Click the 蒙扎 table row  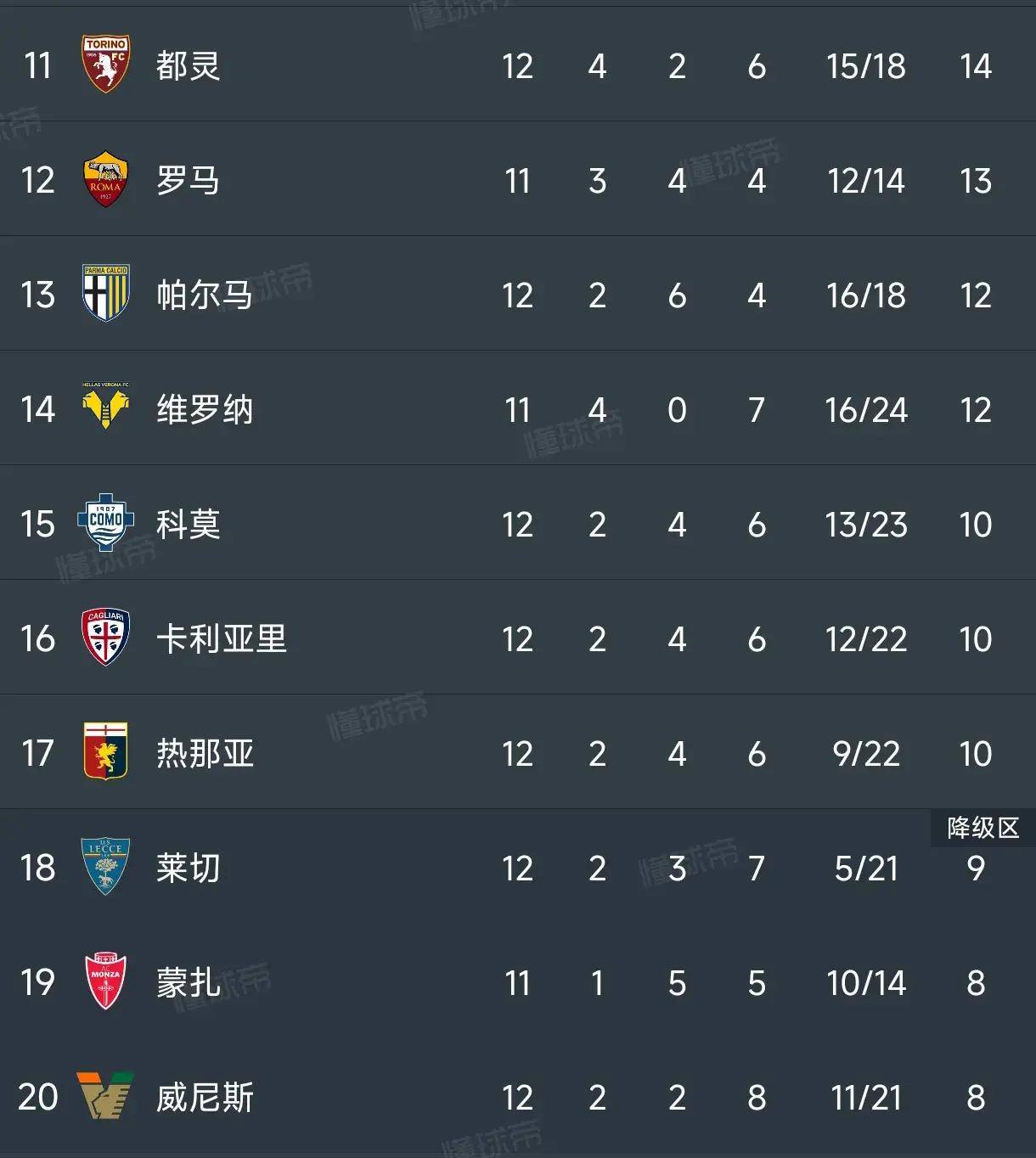(510, 983)
